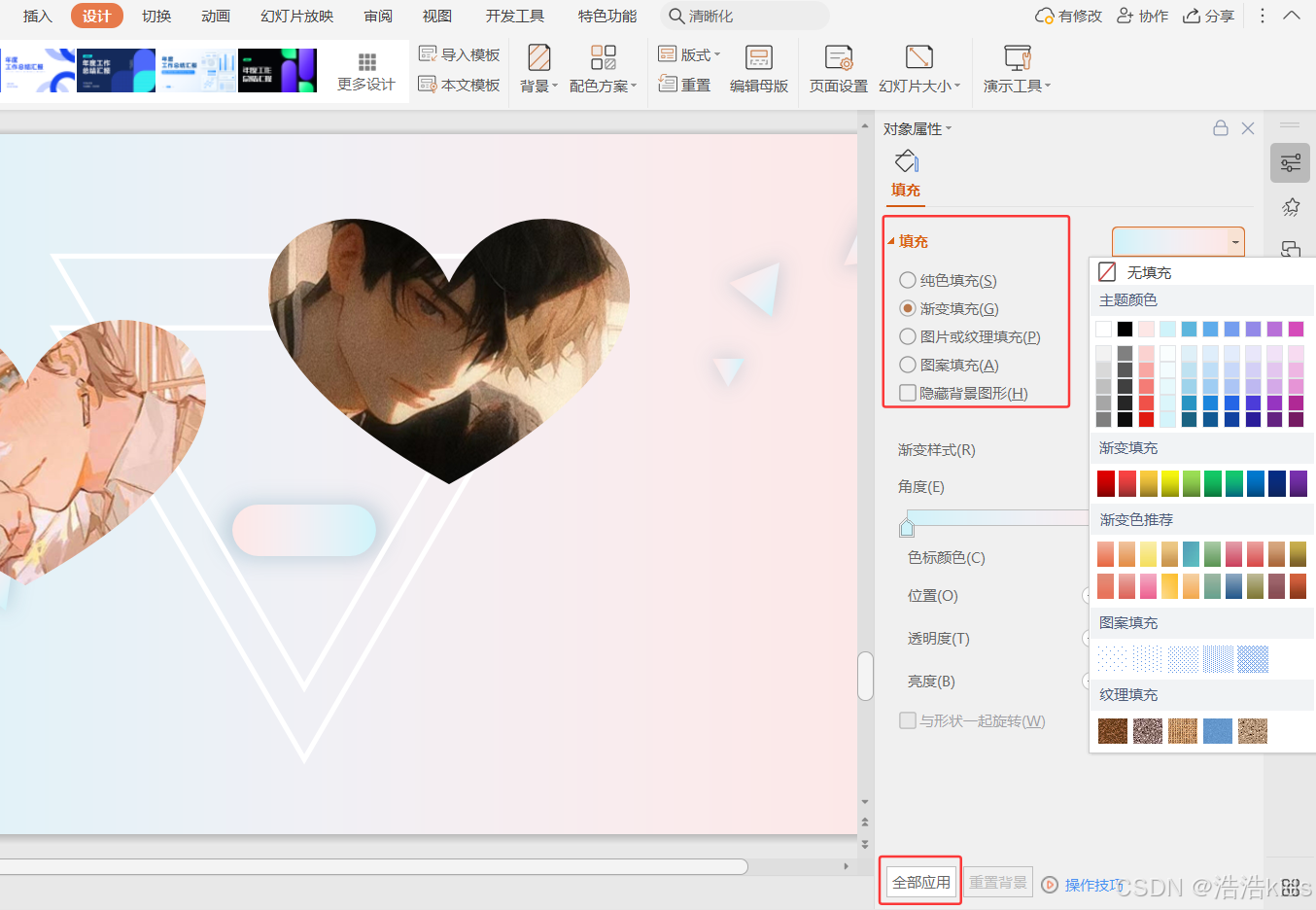The height and width of the screenshot is (910, 1316).
Task: Switch to the 切换 tab
Action: [156, 16]
